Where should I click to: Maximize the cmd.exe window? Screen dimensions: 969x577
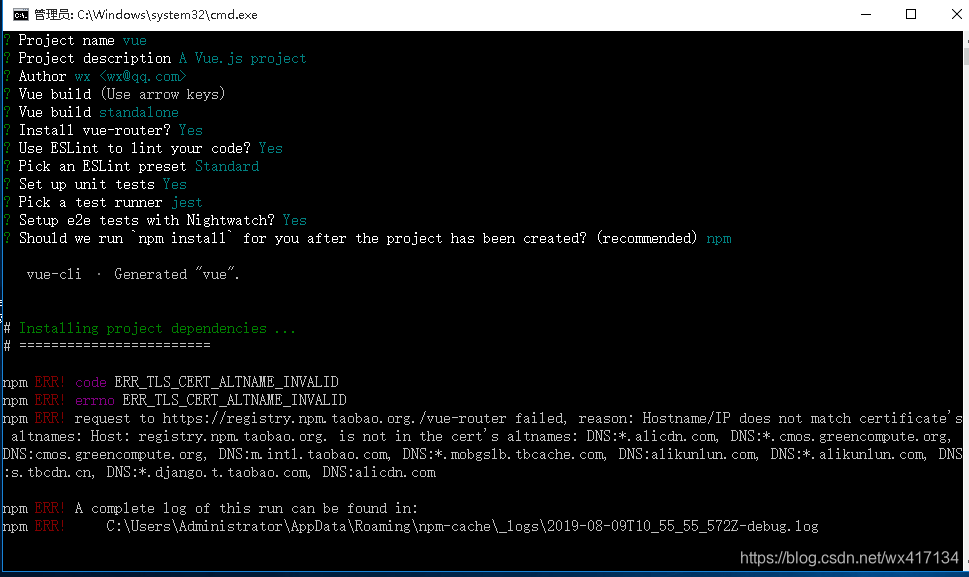911,15
